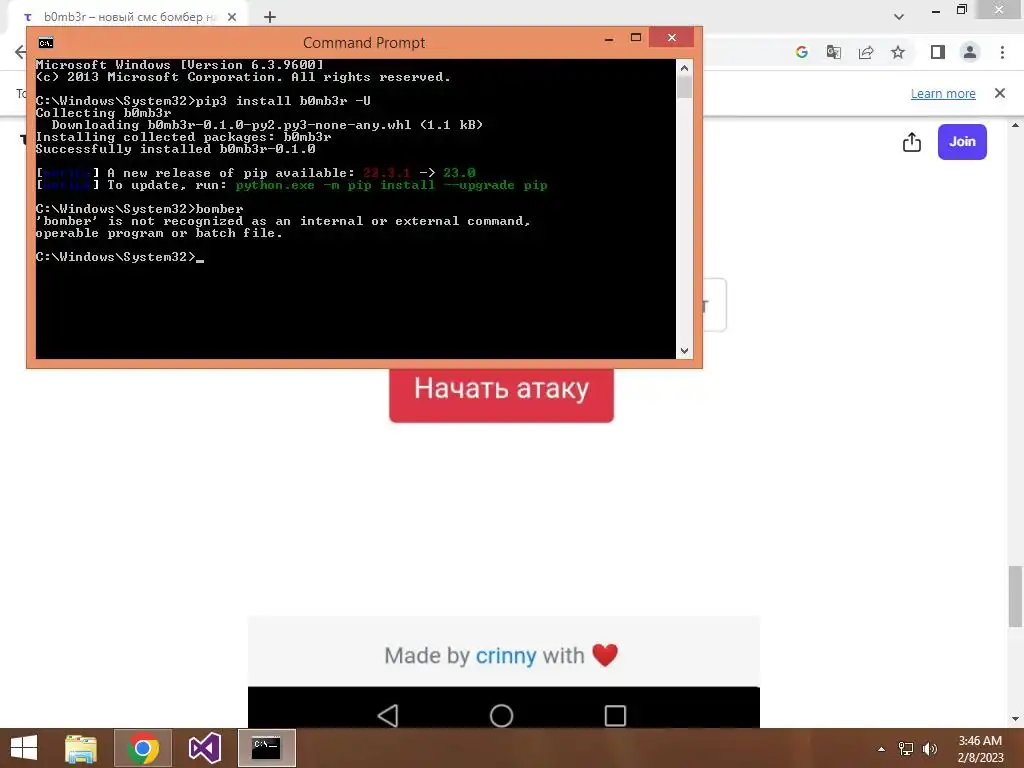Click the Learn more link

[x=943, y=93]
